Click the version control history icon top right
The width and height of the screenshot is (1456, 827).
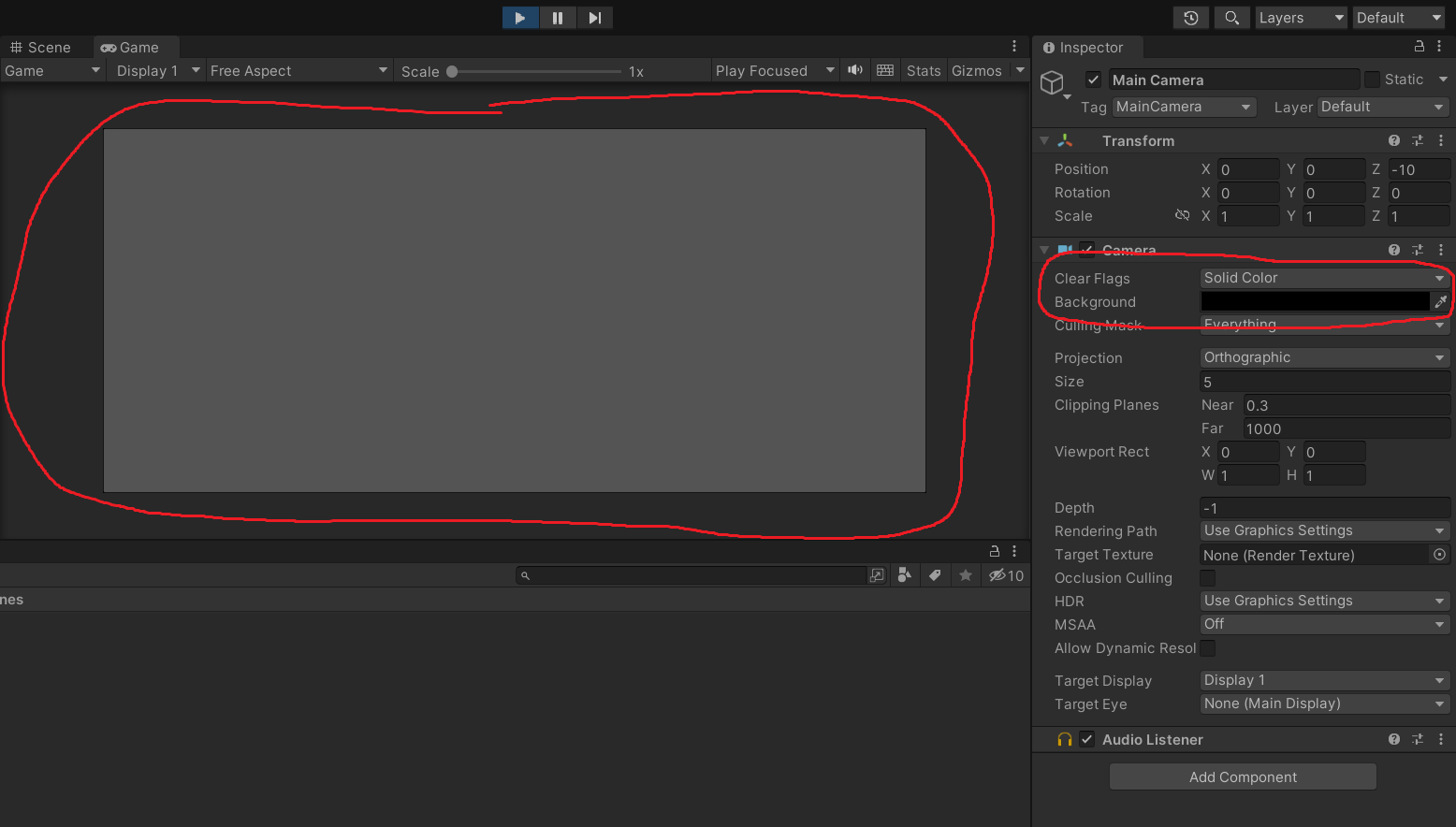tap(1190, 17)
